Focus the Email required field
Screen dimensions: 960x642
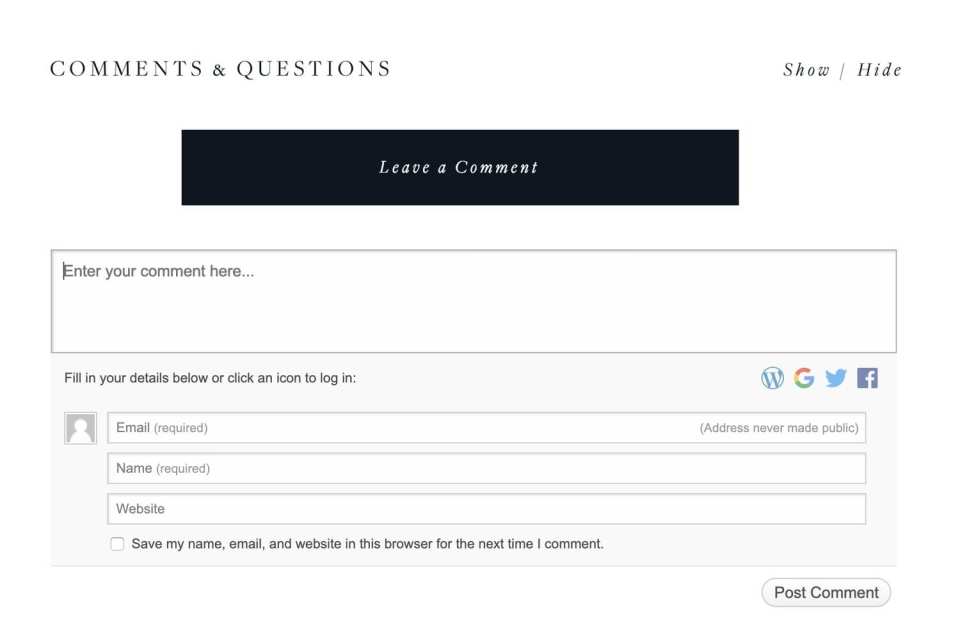486,427
